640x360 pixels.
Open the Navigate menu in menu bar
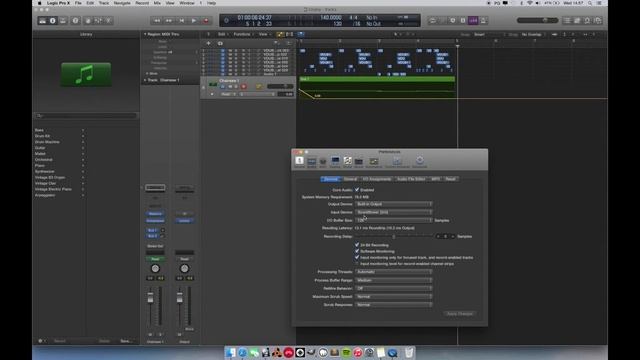122,3
